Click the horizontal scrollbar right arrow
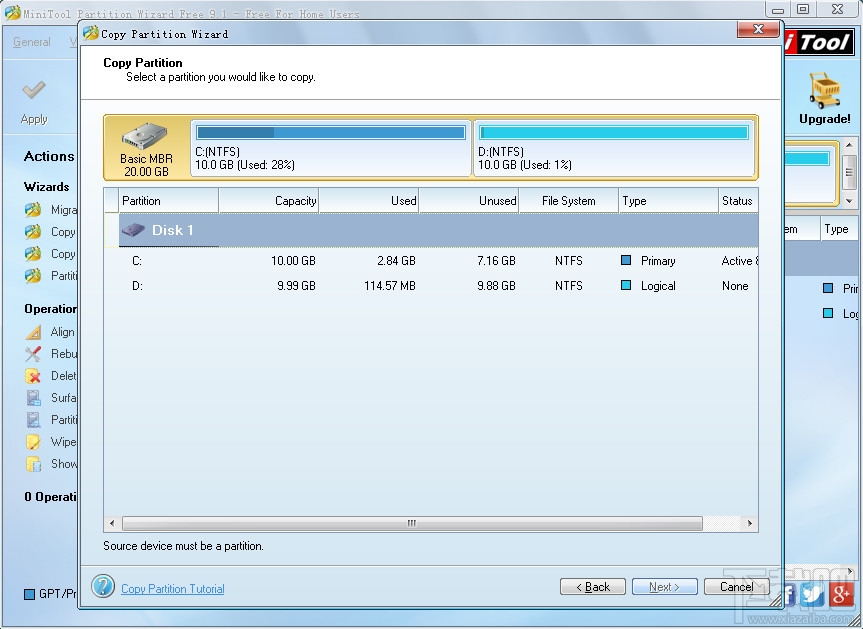 point(750,523)
